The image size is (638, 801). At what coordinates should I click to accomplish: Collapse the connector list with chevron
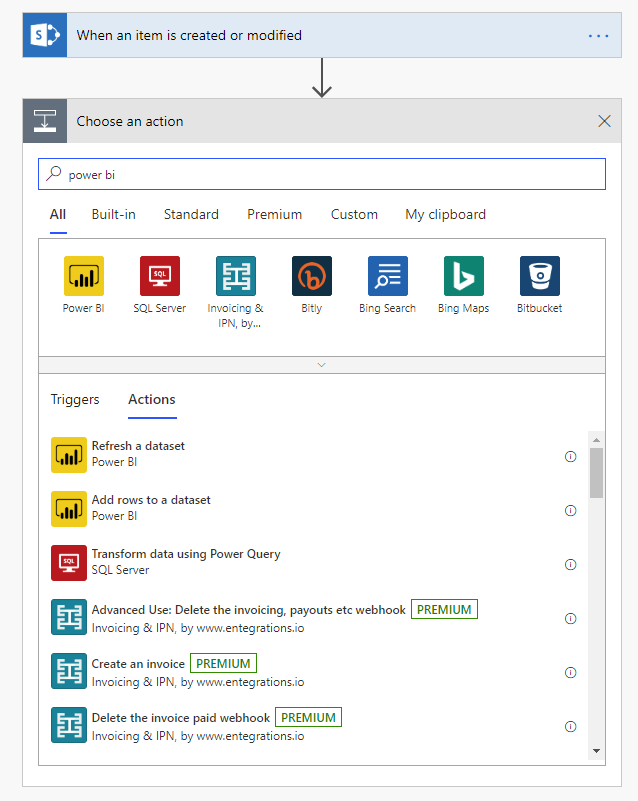(x=321, y=365)
